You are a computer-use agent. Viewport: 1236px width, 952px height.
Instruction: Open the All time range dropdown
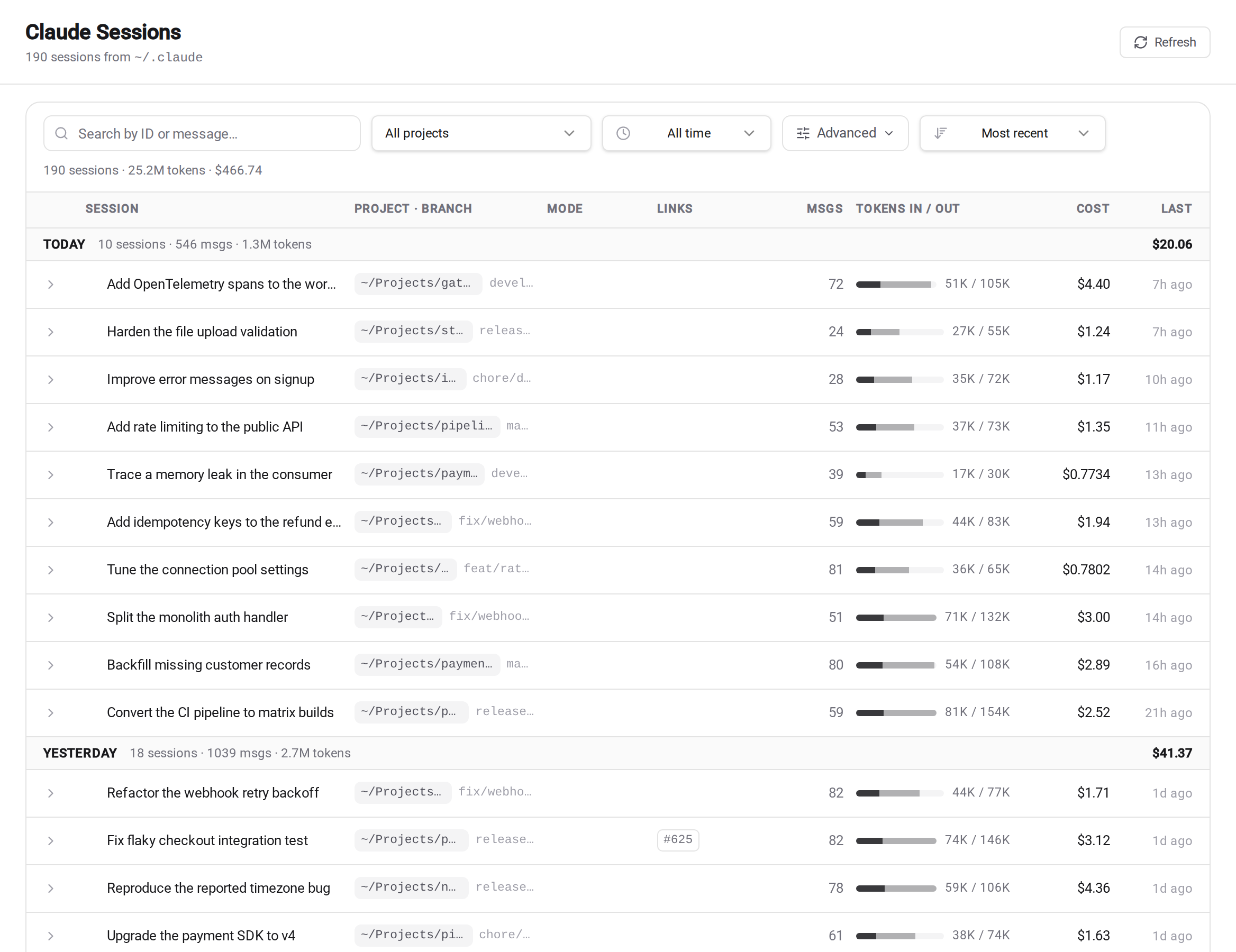(686, 133)
